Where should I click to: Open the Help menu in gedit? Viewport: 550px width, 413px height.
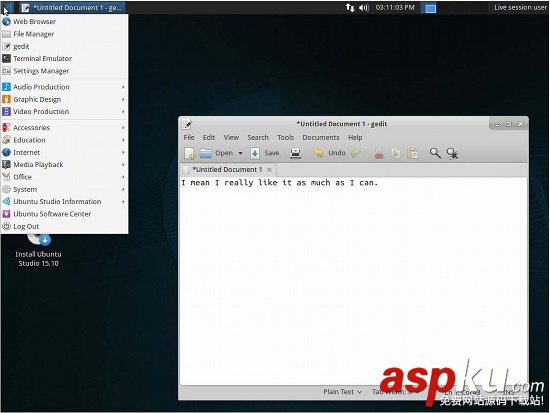click(x=355, y=138)
